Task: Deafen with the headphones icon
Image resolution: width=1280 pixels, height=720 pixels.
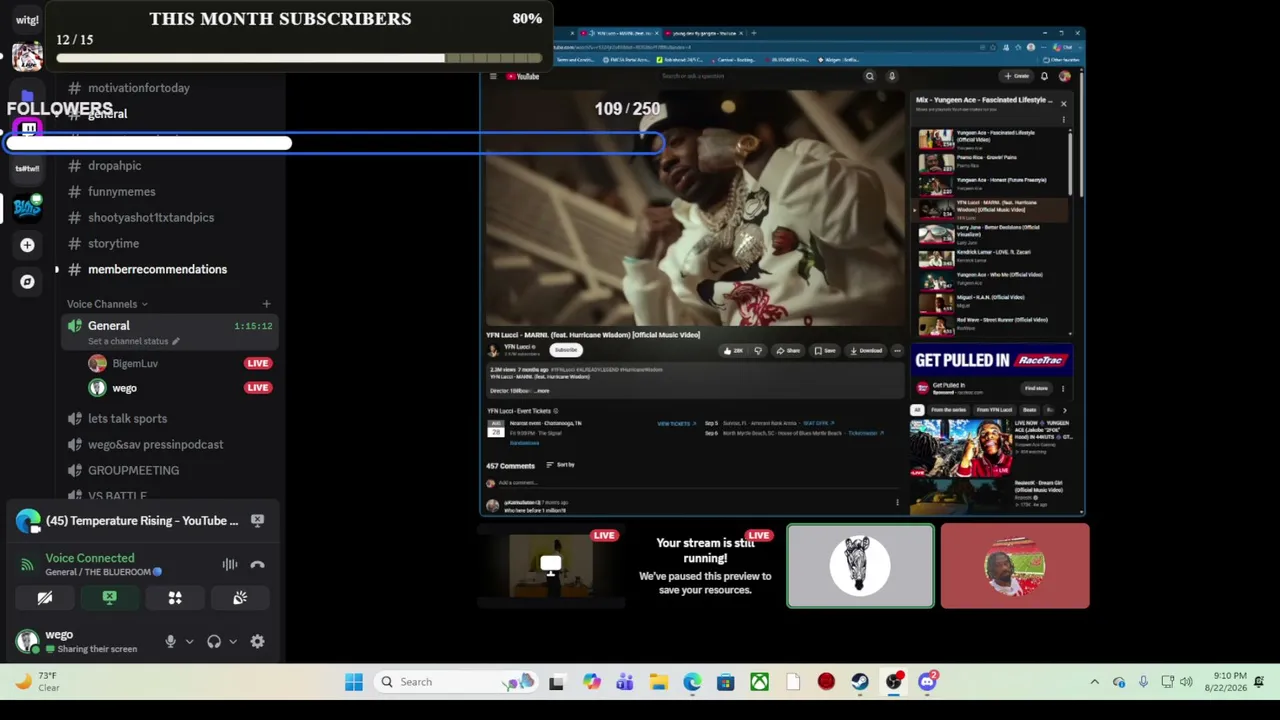Action: [x=214, y=642]
